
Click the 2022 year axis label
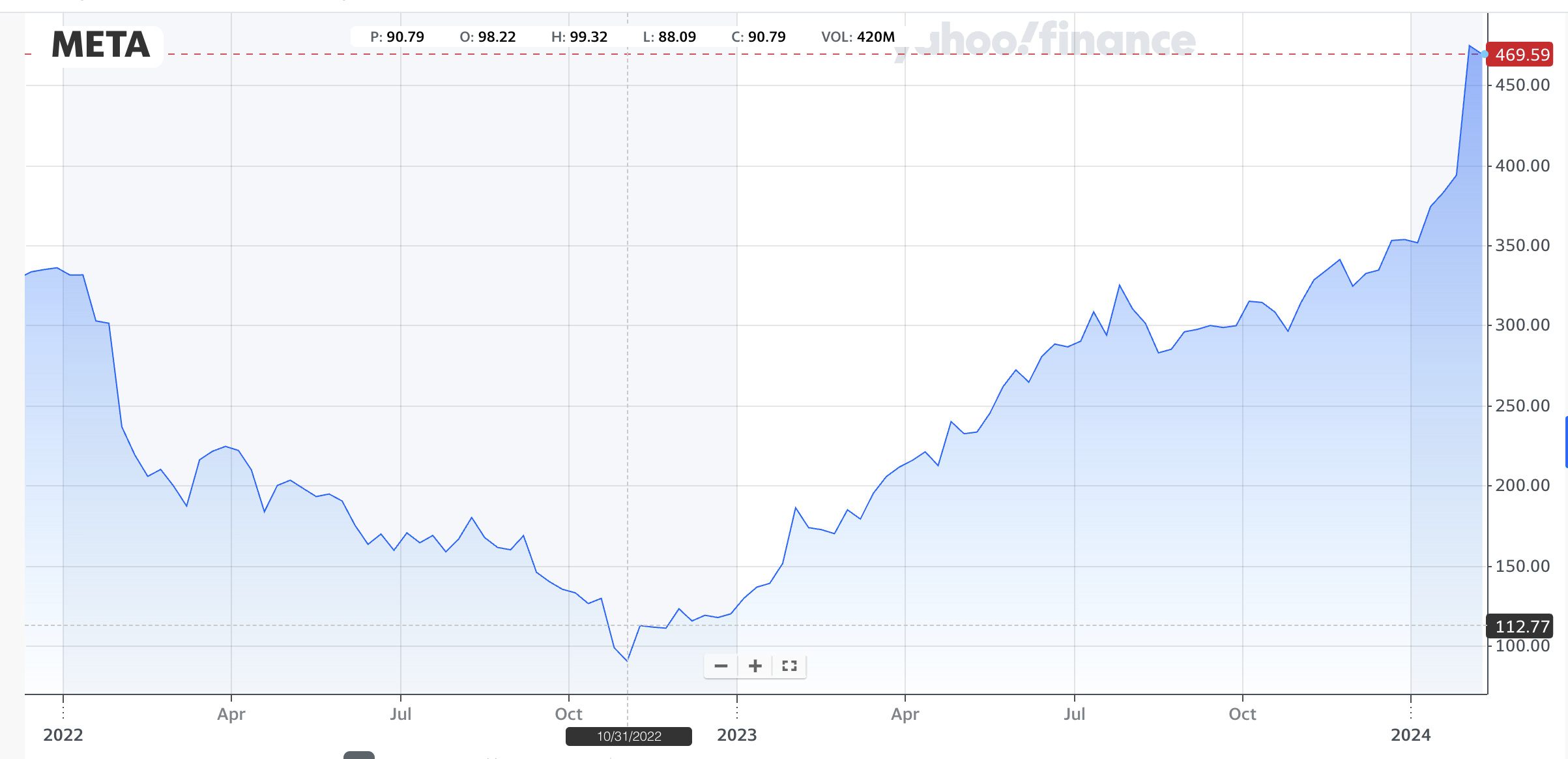pyautogui.click(x=63, y=736)
